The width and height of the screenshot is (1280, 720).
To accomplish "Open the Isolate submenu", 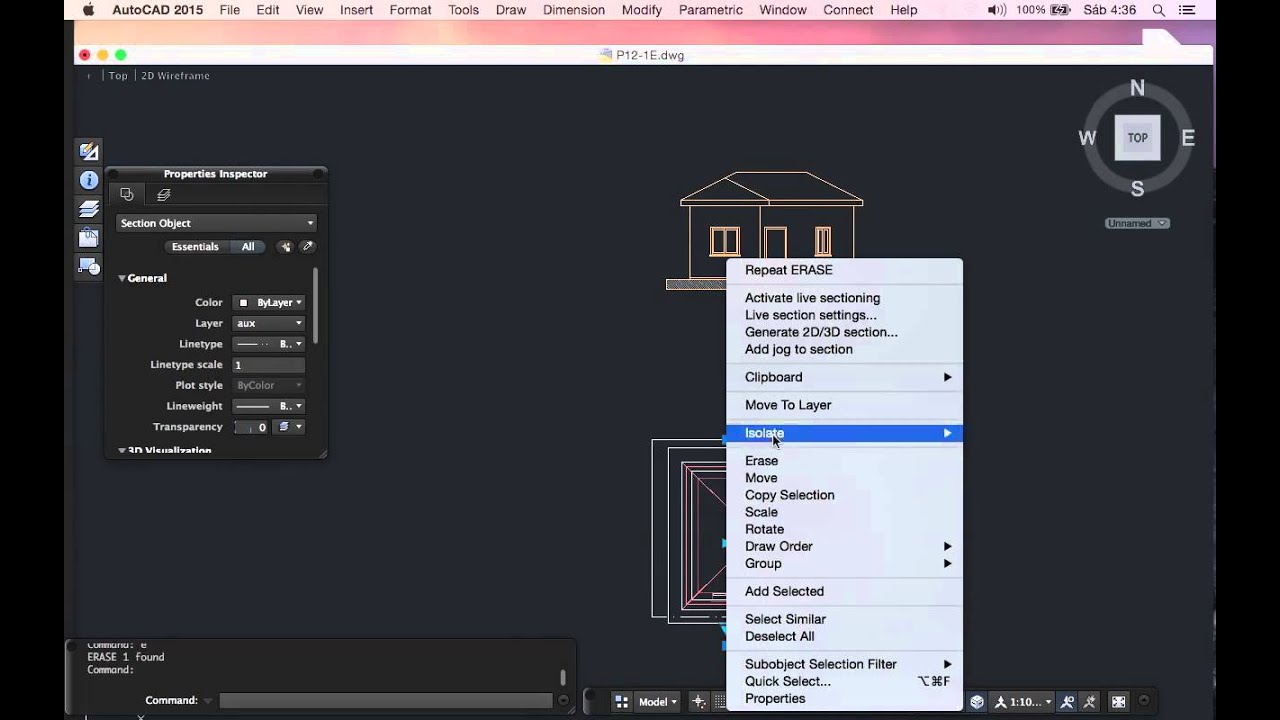I will pyautogui.click(x=844, y=433).
